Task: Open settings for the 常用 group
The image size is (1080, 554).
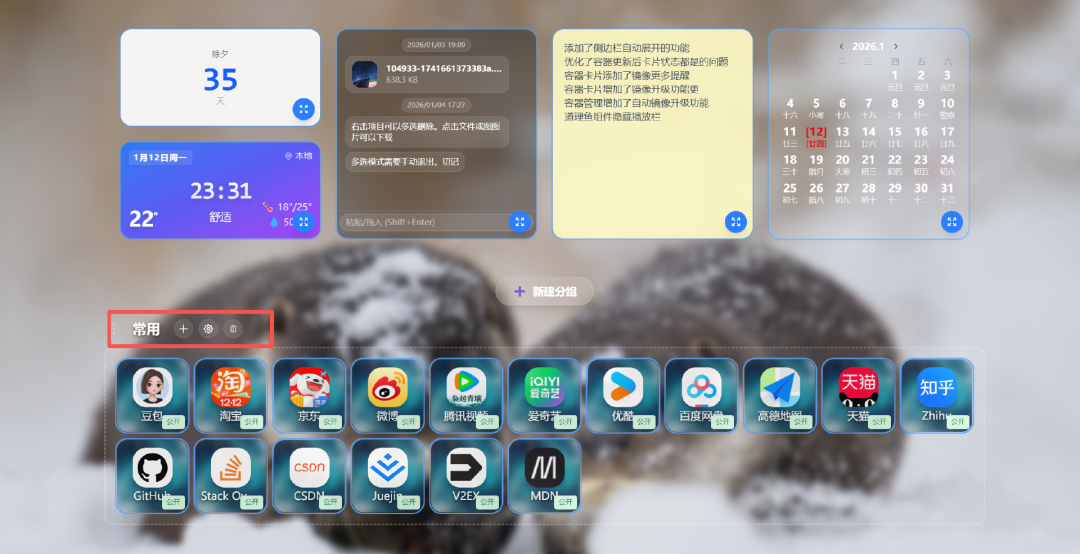Action: coord(208,329)
